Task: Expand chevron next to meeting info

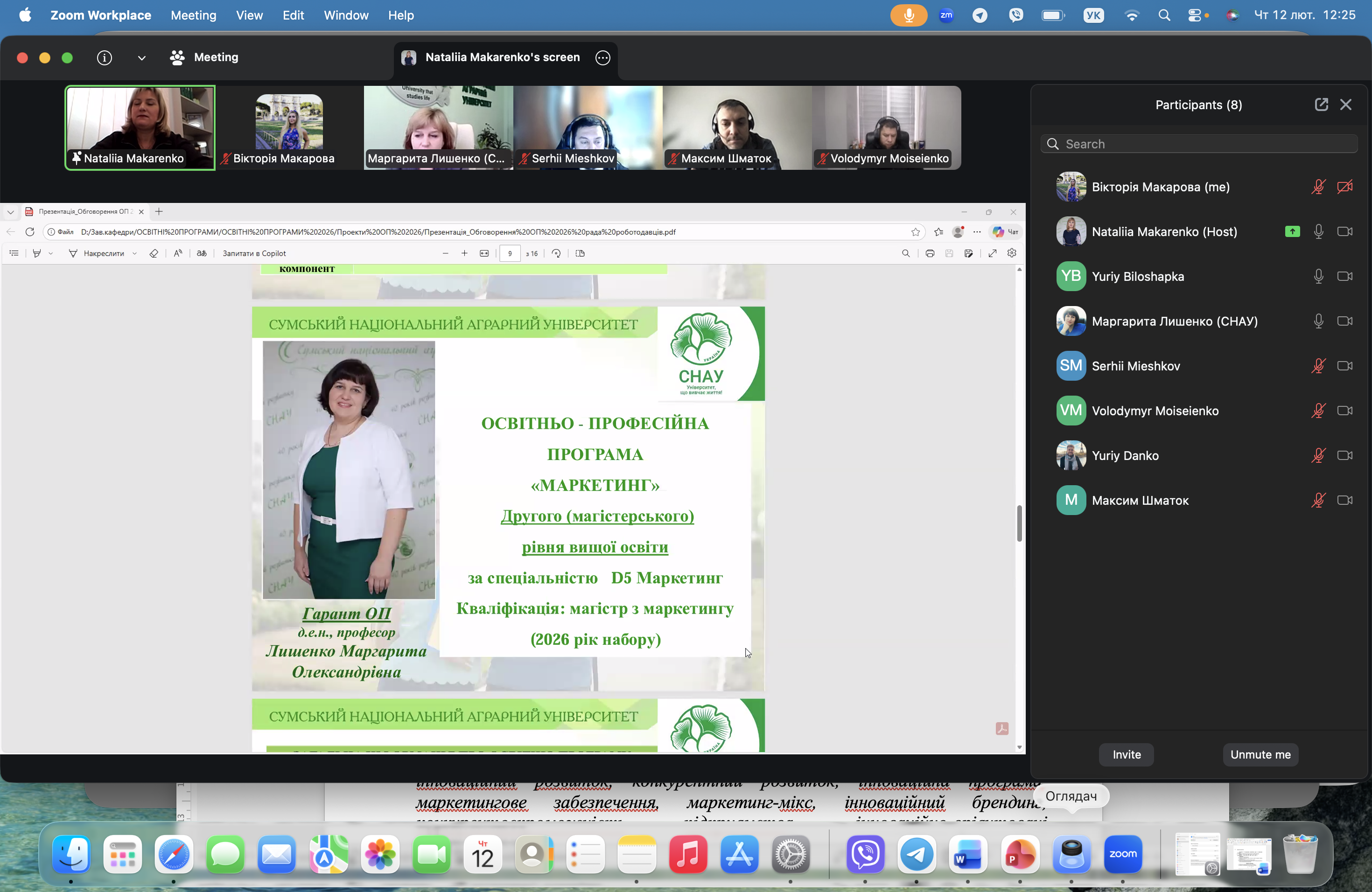Action: click(141, 58)
